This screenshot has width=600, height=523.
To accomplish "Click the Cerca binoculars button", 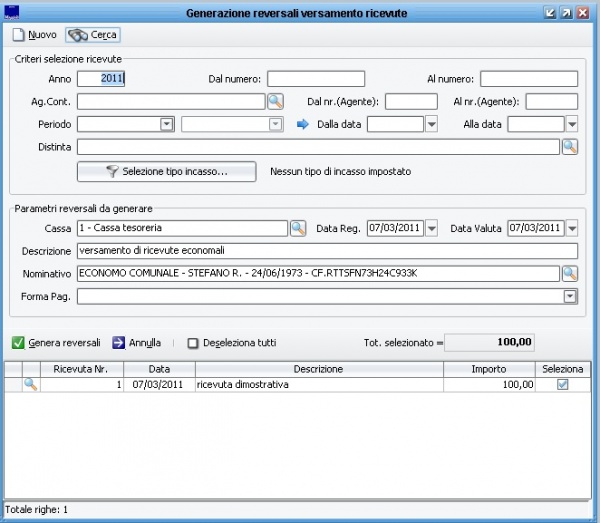I will [x=92, y=35].
